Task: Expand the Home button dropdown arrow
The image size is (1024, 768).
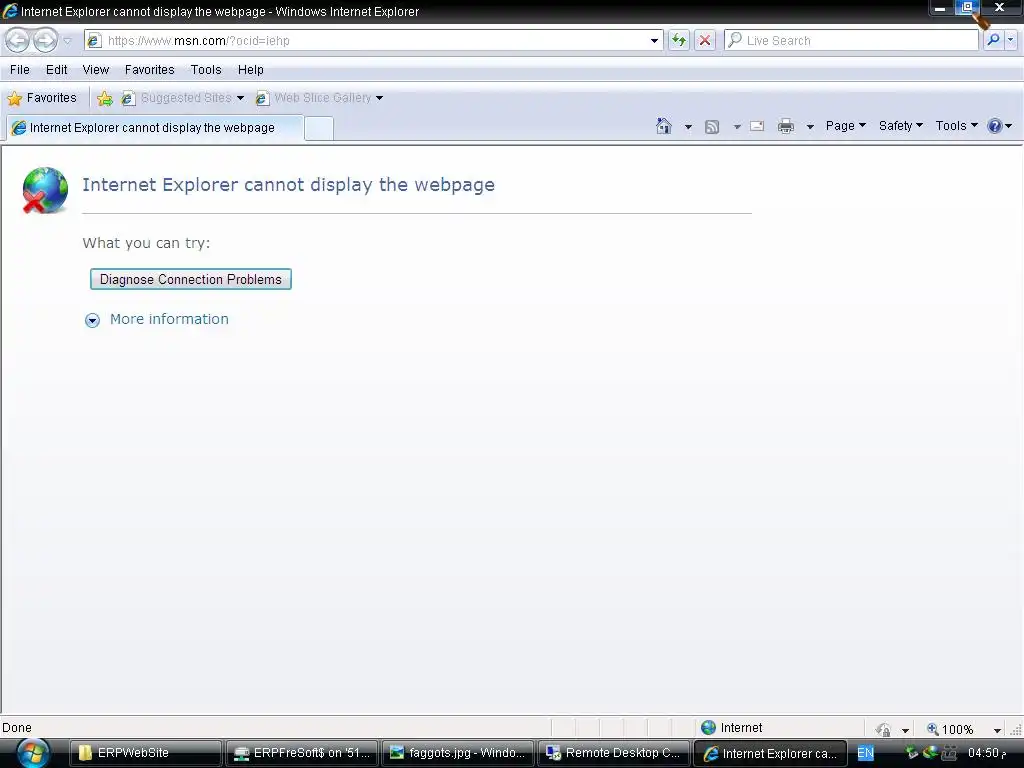Action: (688, 127)
